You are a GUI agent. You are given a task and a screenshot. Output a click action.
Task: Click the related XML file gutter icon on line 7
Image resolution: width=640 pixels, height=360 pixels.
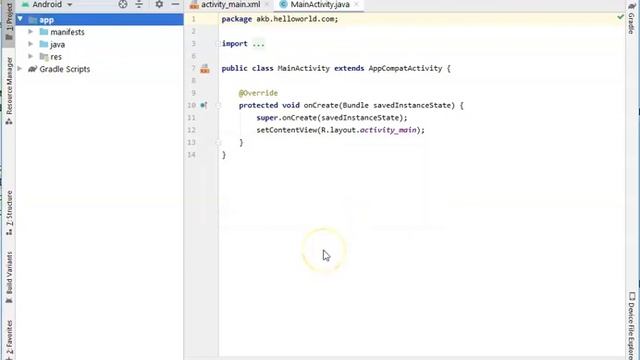(205, 69)
